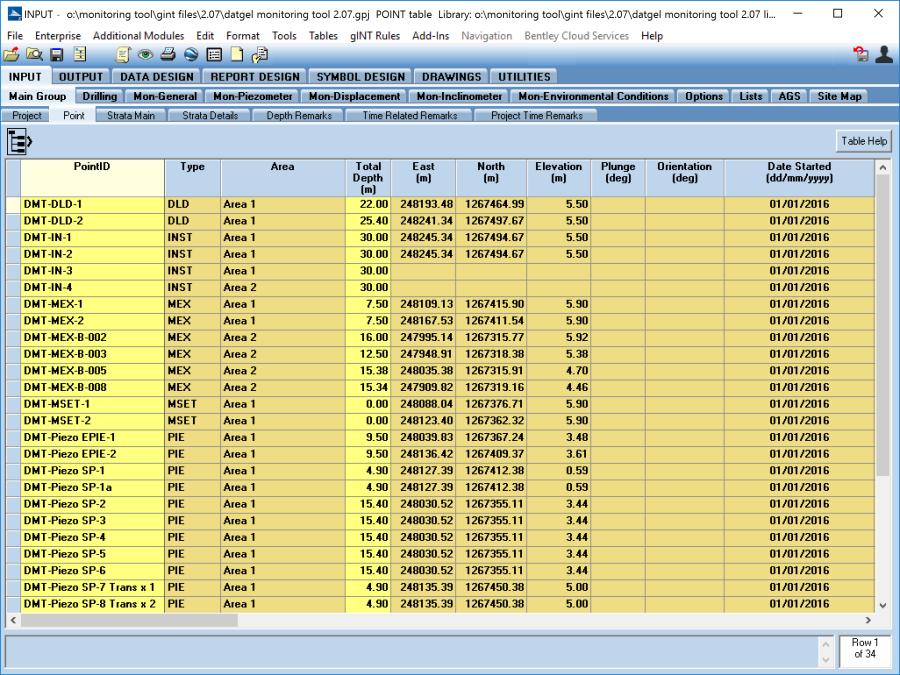The height and width of the screenshot is (675, 900).
Task: Click the eye preview icon
Action: [146, 55]
